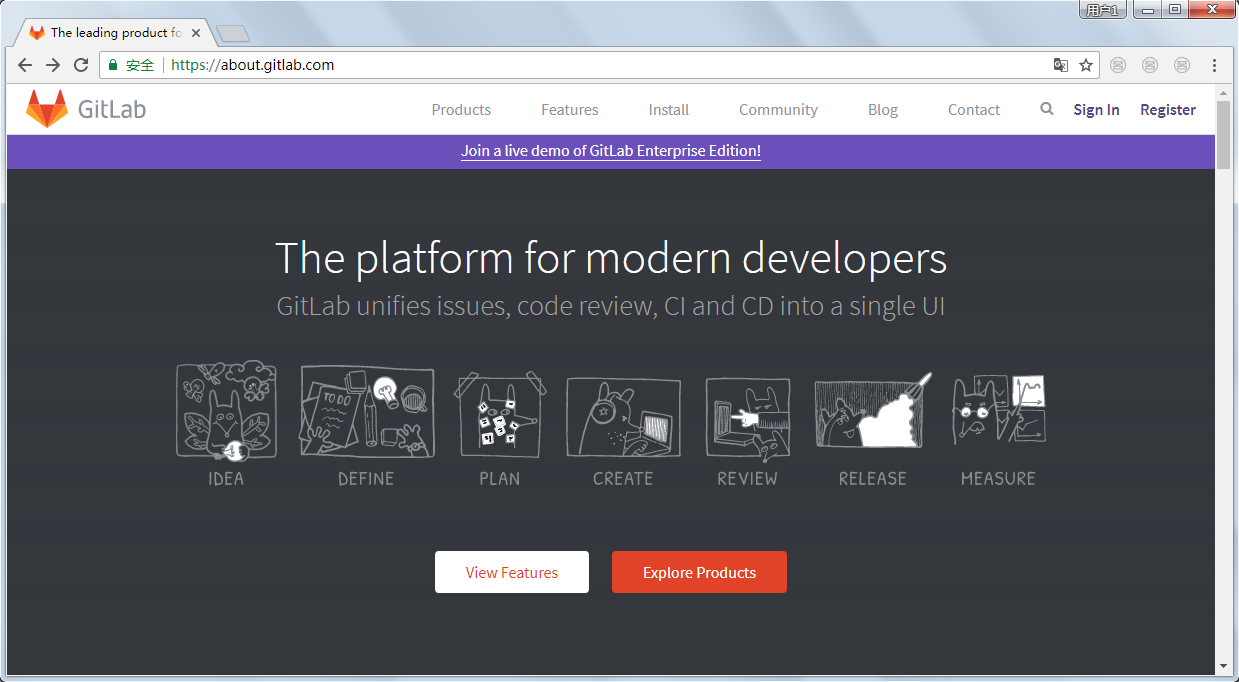
Task: Reload the page
Action: [x=81, y=65]
